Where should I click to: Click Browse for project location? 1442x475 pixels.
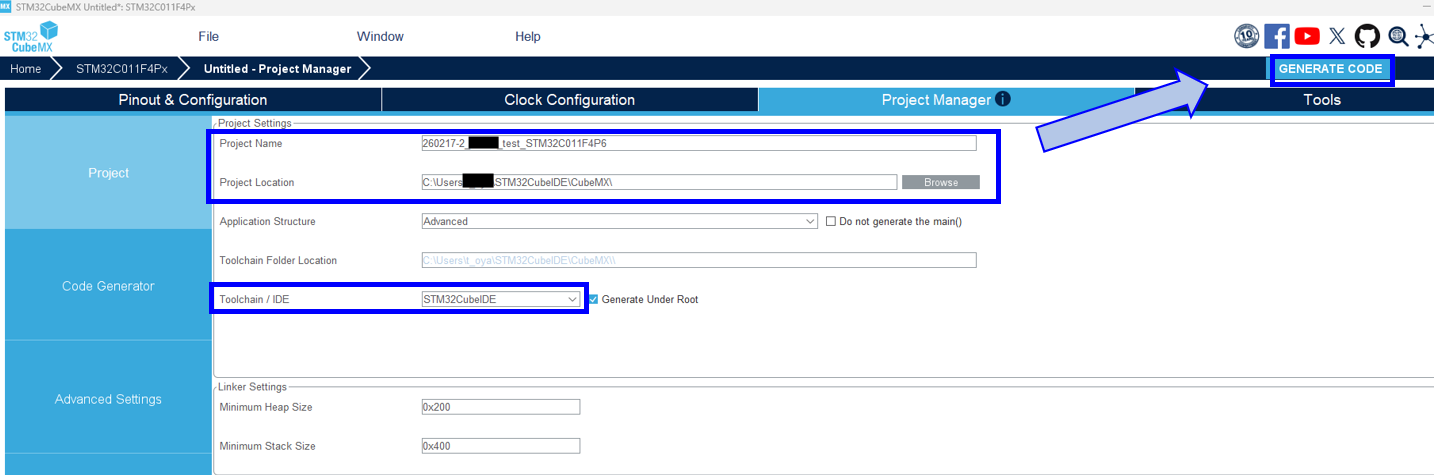tap(940, 182)
